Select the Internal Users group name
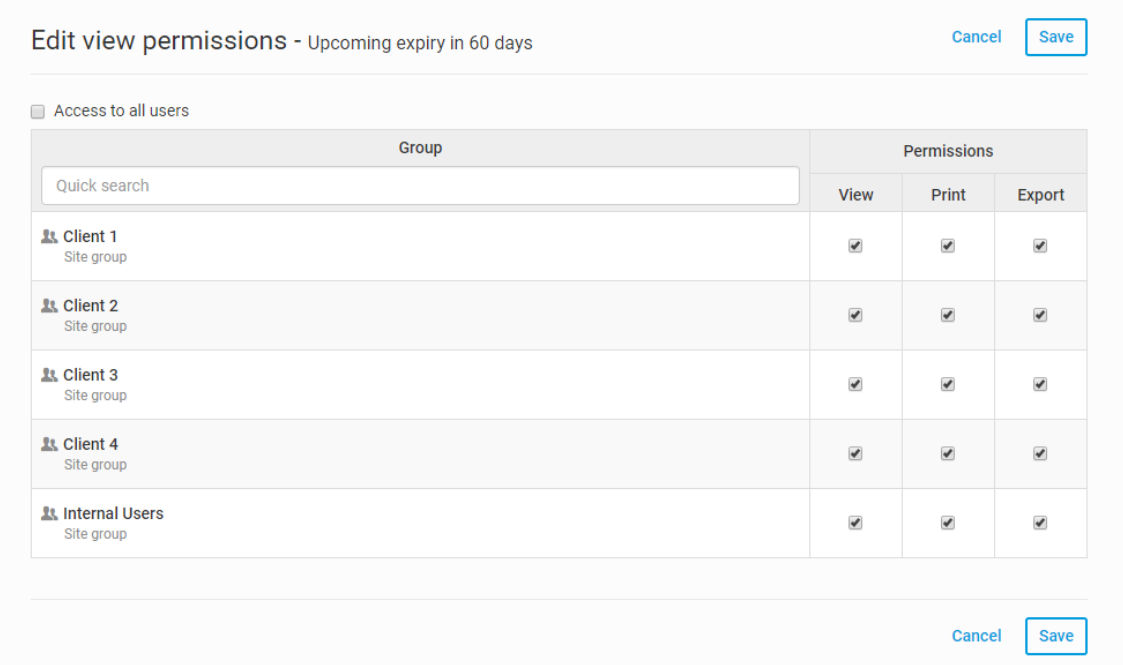The width and height of the screenshot is (1123, 665). (113, 514)
